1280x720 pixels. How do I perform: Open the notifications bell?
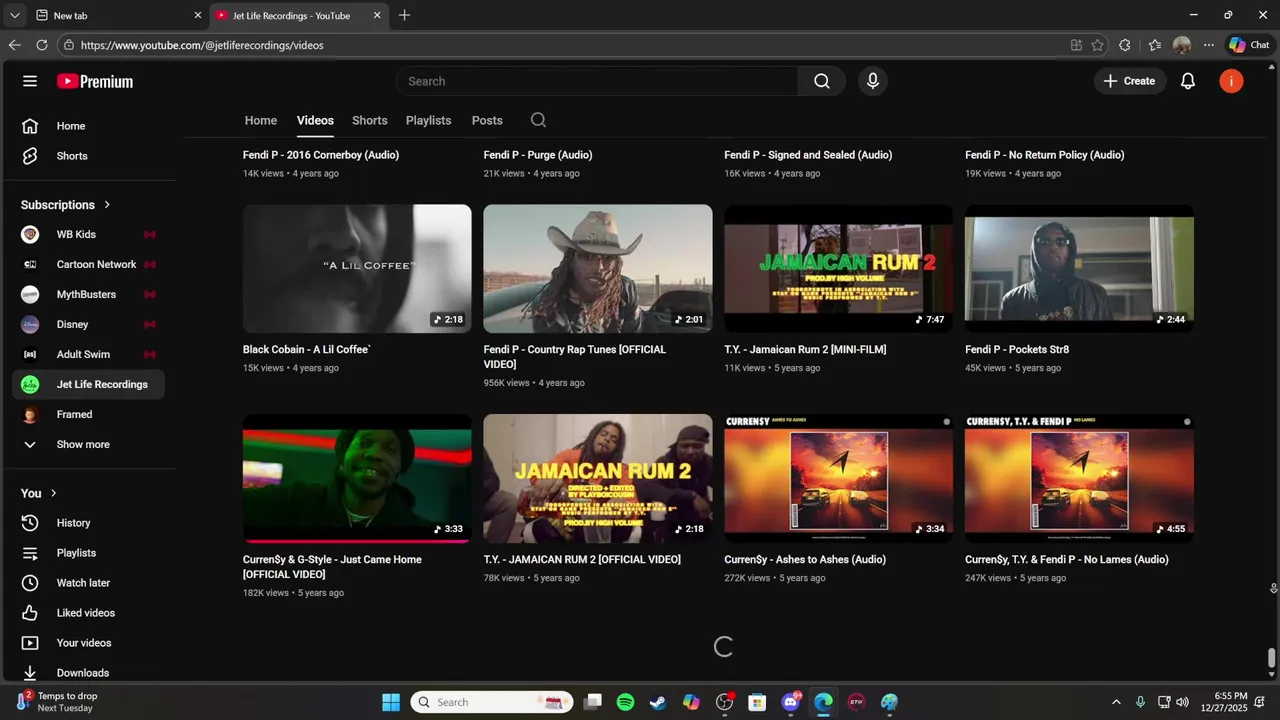(1188, 81)
